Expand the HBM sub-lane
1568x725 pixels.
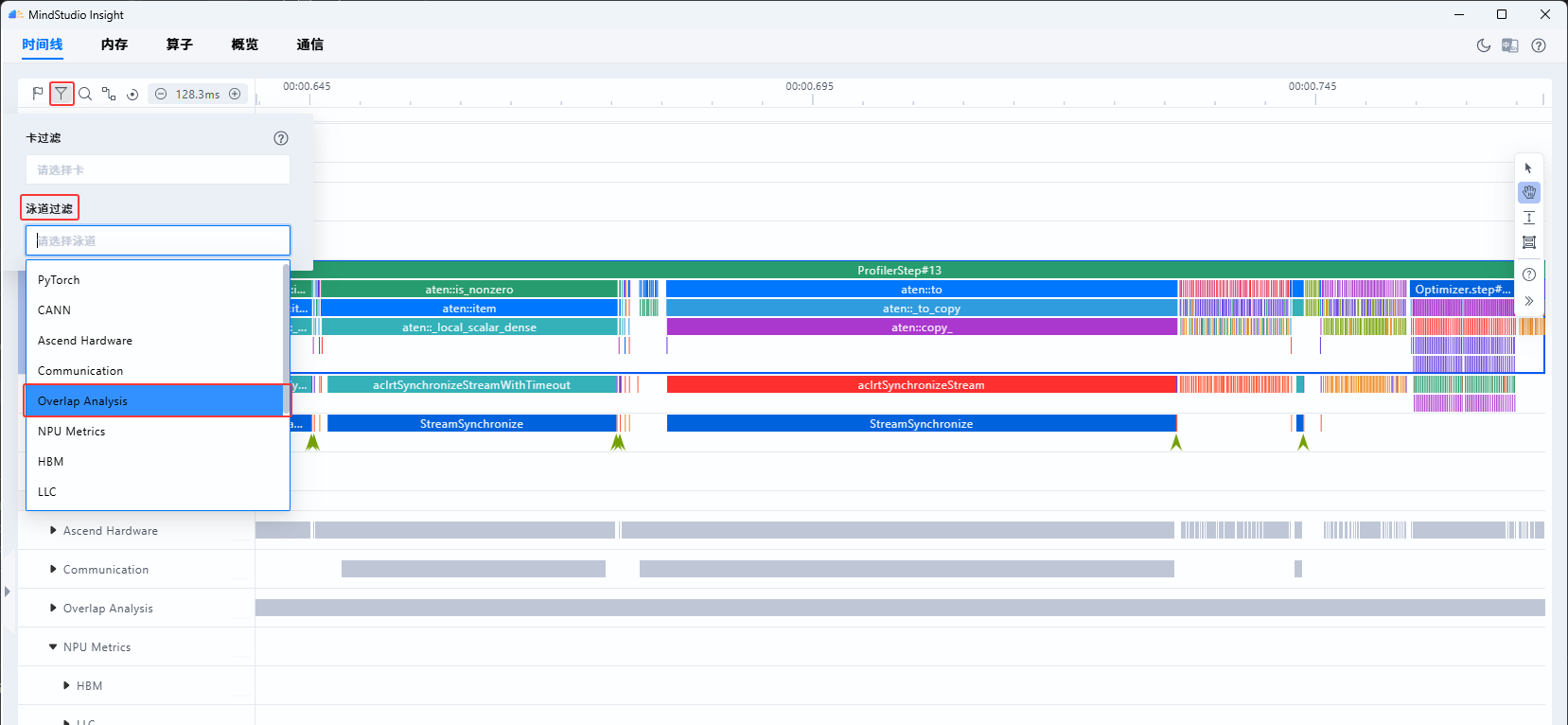click(x=66, y=686)
